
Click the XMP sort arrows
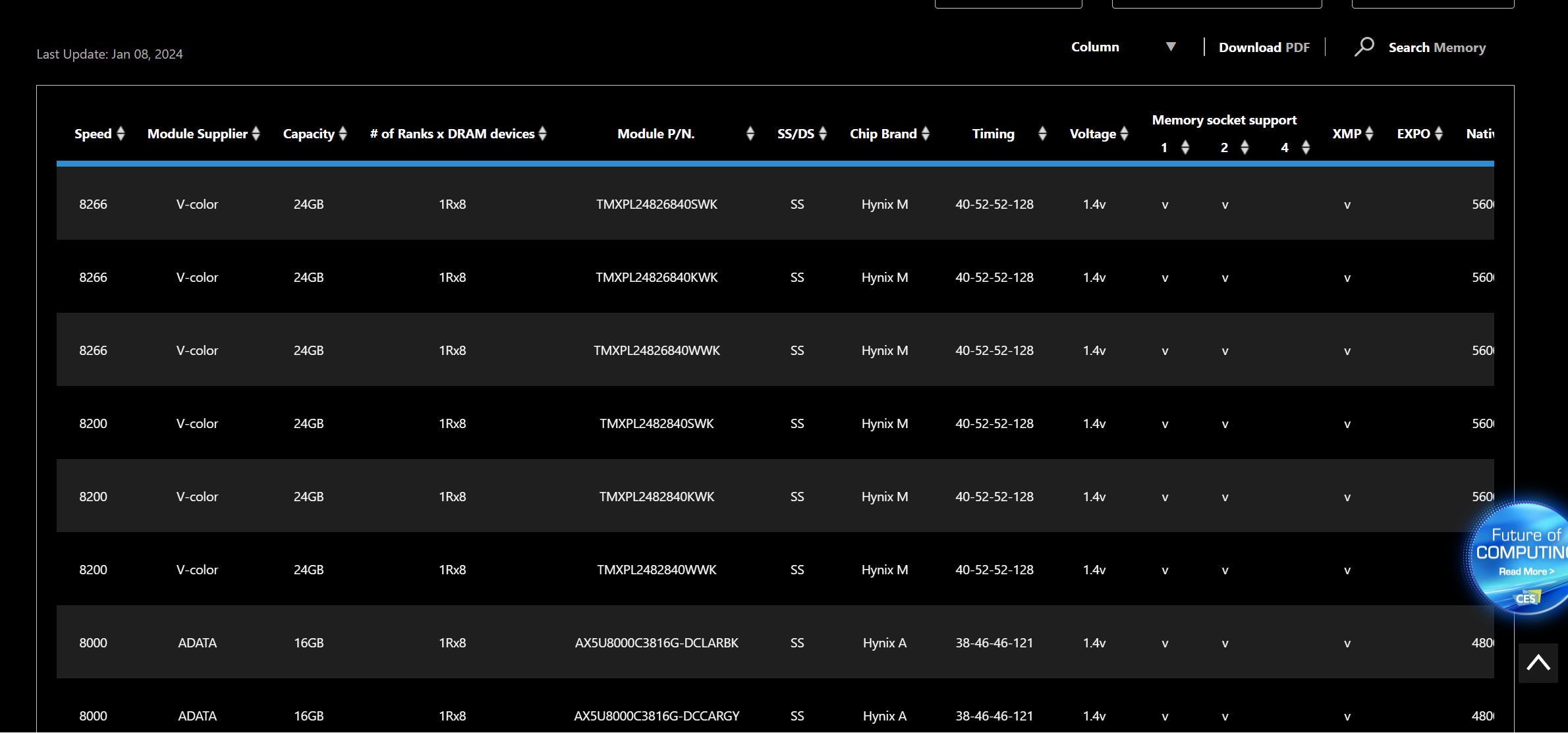(x=1370, y=134)
